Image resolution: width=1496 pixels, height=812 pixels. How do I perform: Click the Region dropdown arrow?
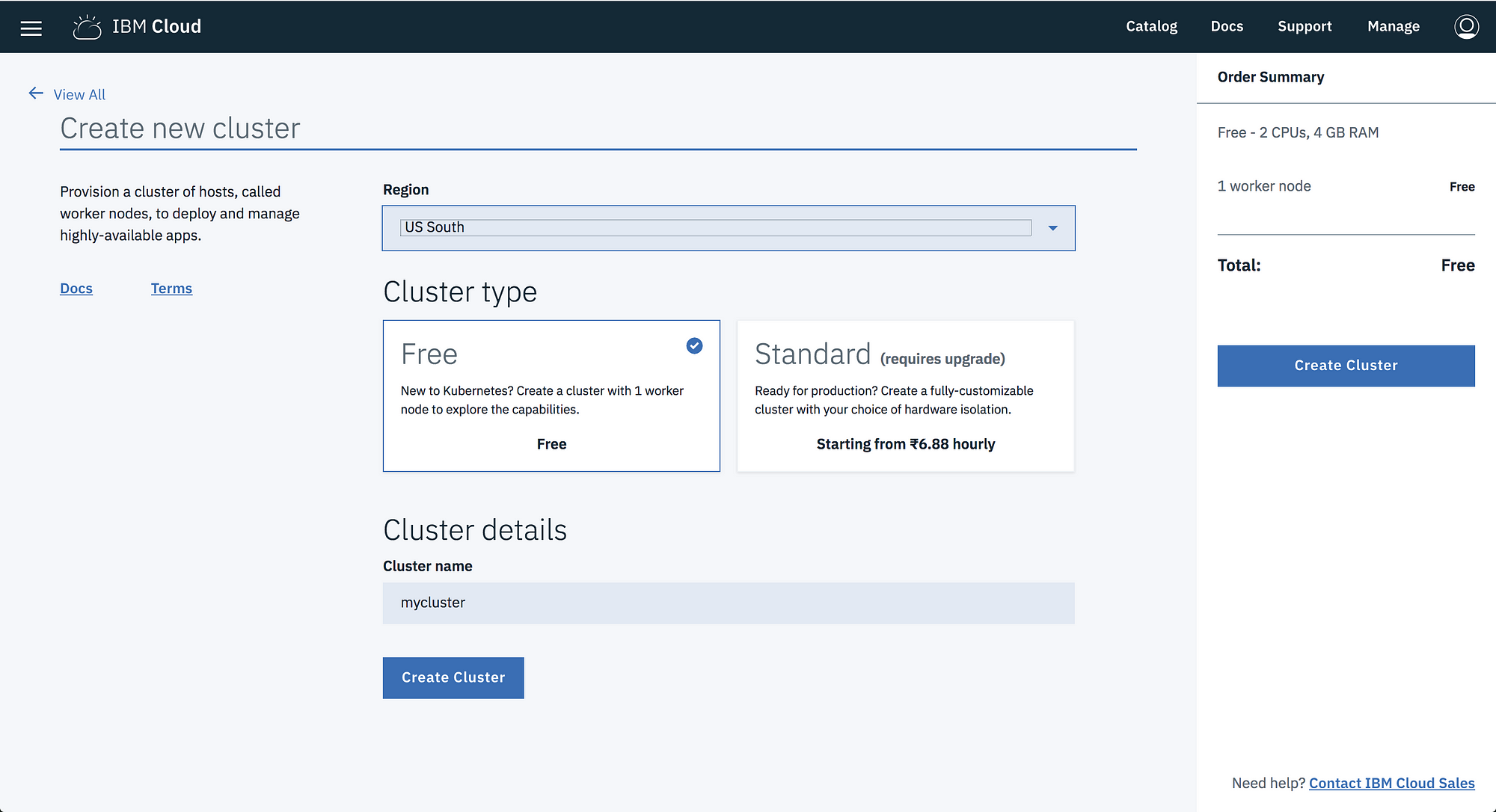coord(1052,228)
